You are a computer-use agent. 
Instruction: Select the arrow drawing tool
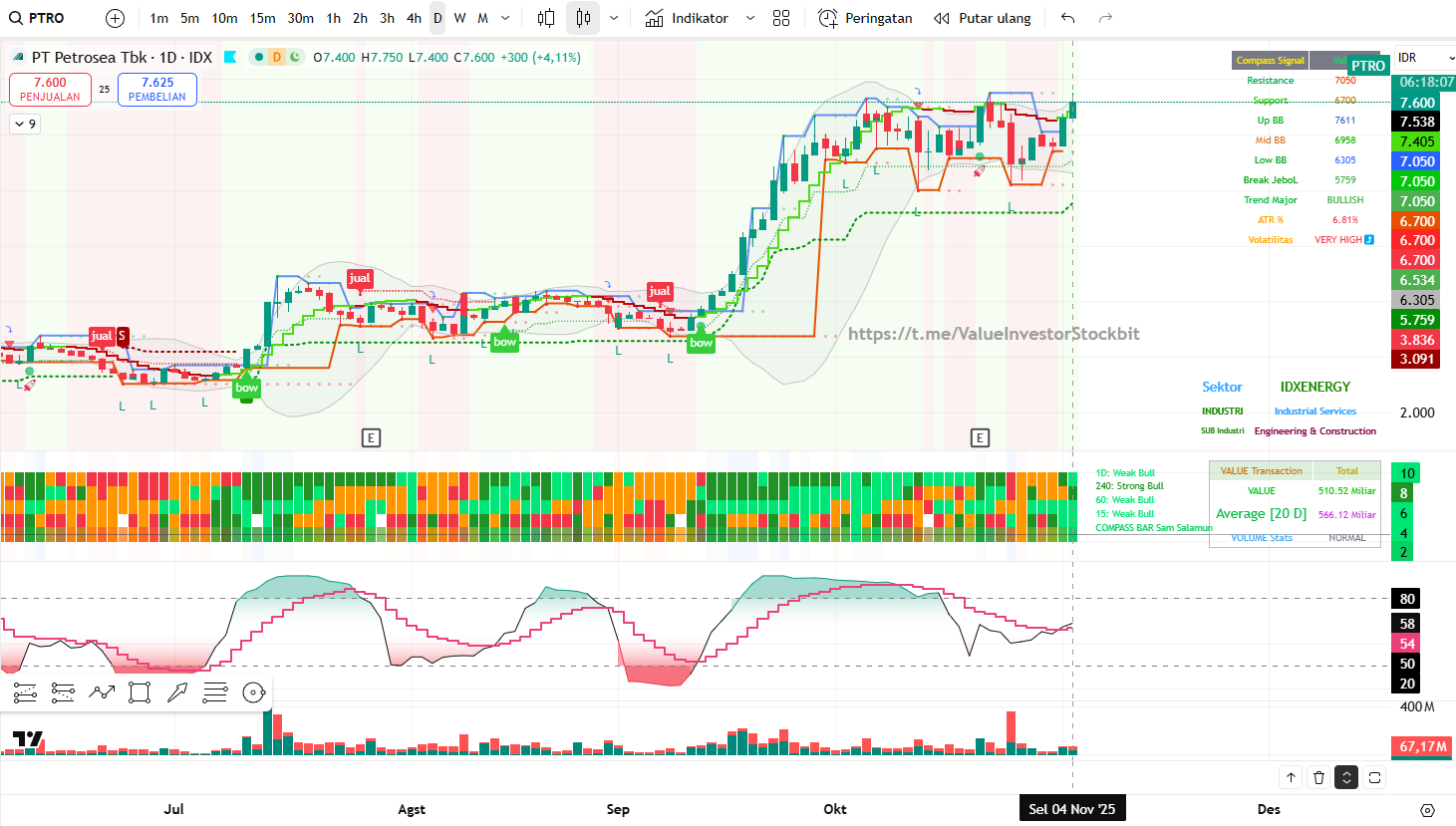(177, 692)
